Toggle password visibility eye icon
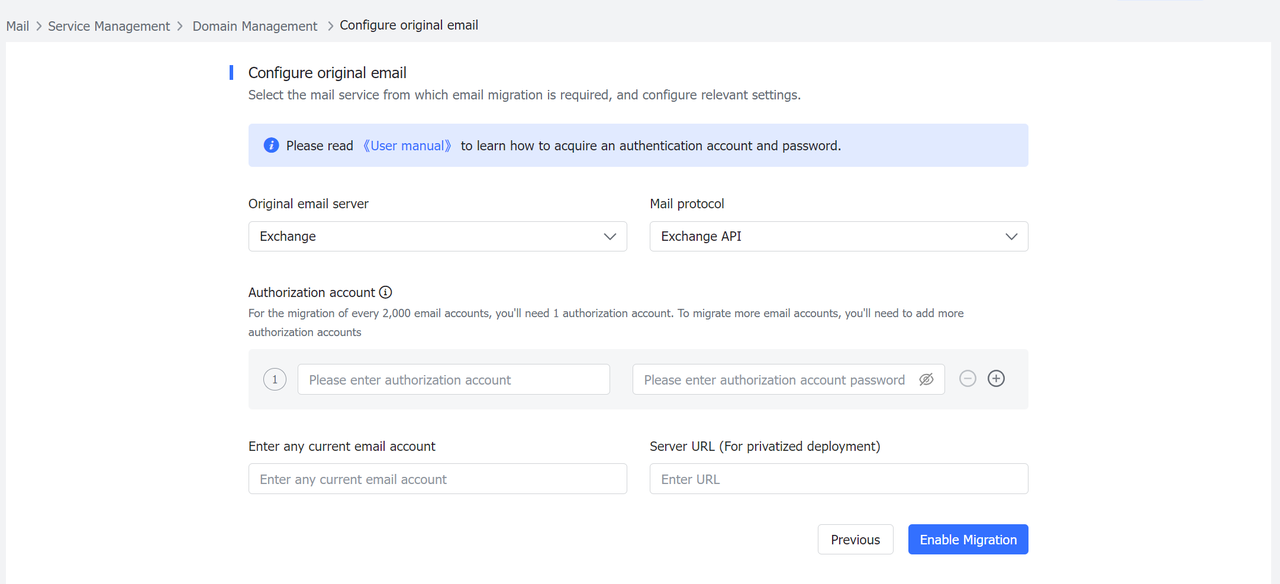 point(926,380)
